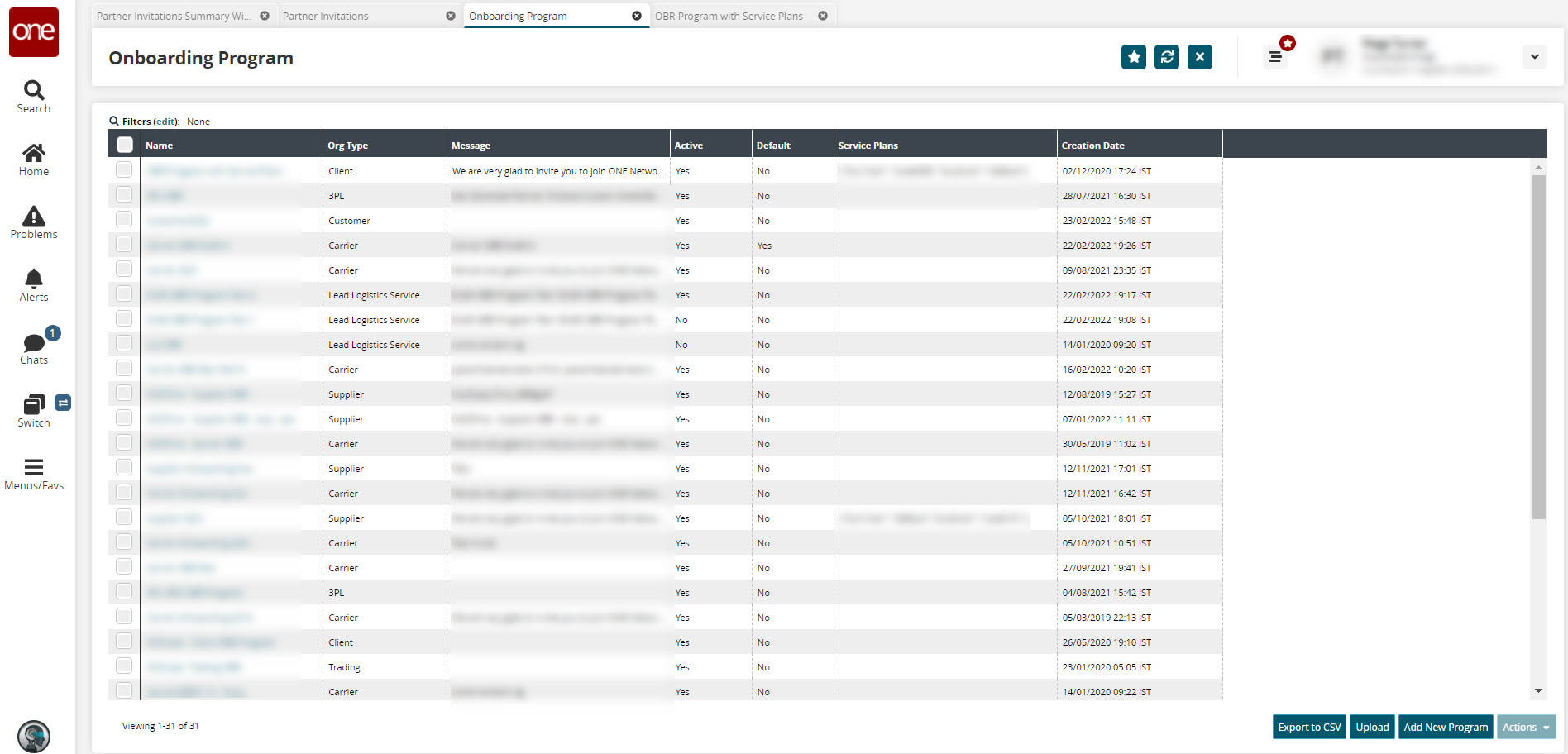Screen dimensions: 1568x754
Task: Open the Search sidebar icon
Action: [x=34, y=97]
